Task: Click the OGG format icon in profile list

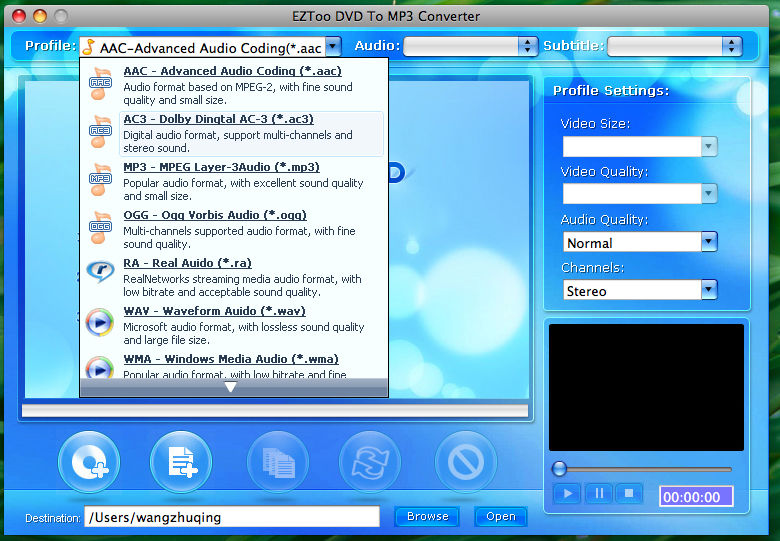Action: click(x=100, y=227)
